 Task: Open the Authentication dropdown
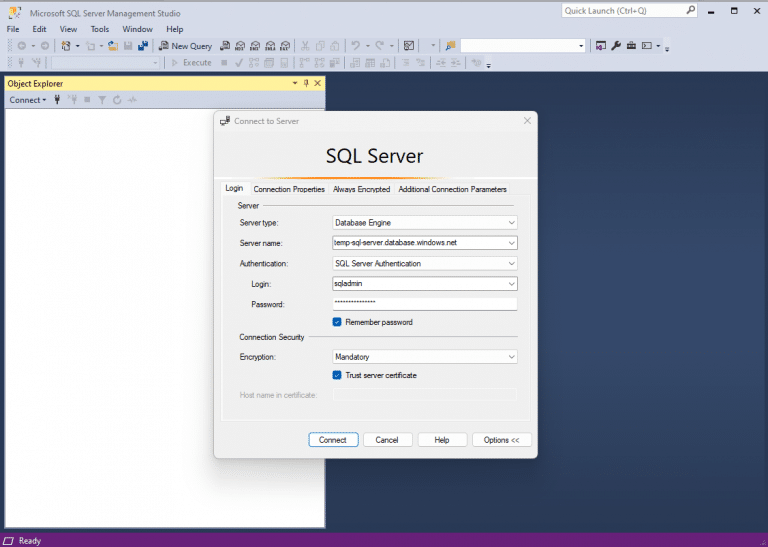(x=511, y=263)
